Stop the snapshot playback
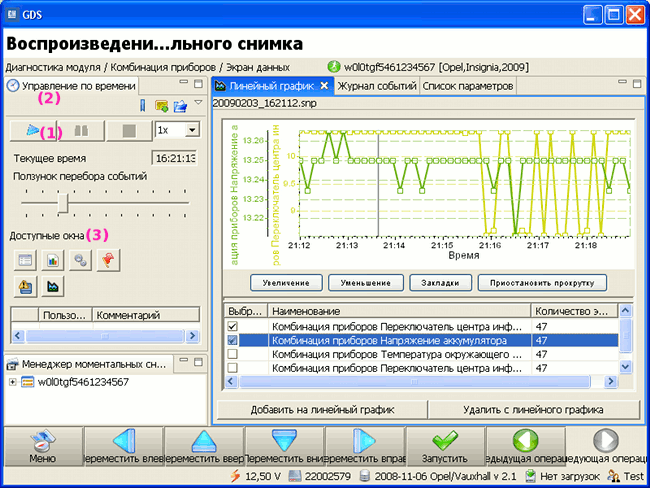Viewport: 650px width, 488px height. point(129,131)
